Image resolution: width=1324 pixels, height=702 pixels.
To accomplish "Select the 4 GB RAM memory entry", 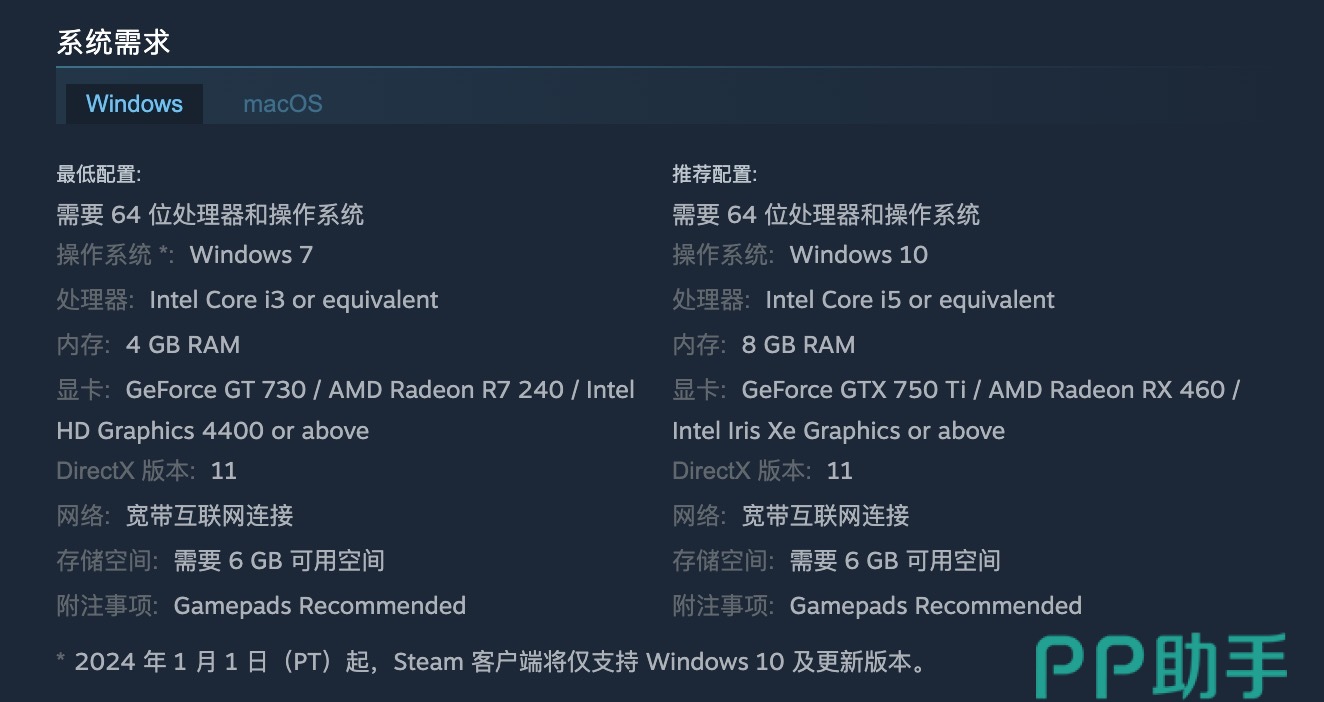I will tap(183, 345).
